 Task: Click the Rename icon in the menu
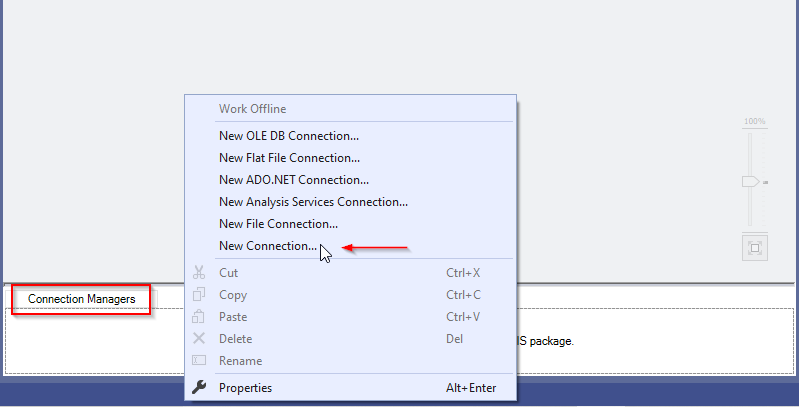point(199,360)
